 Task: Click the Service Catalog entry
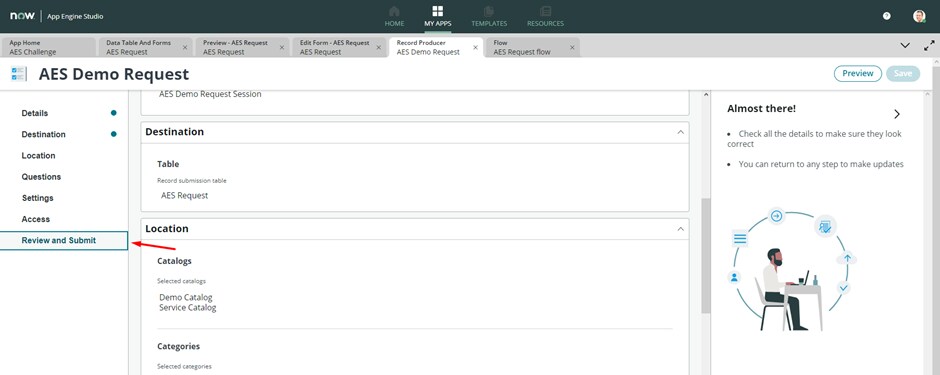pyautogui.click(x=188, y=307)
